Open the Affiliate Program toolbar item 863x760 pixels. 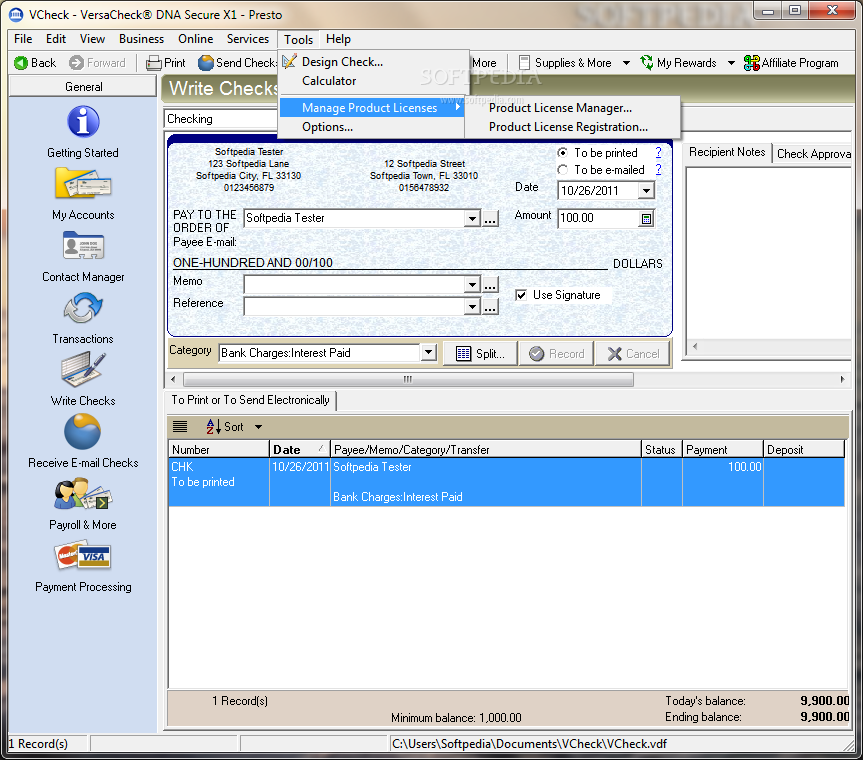[x=791, y=63]
